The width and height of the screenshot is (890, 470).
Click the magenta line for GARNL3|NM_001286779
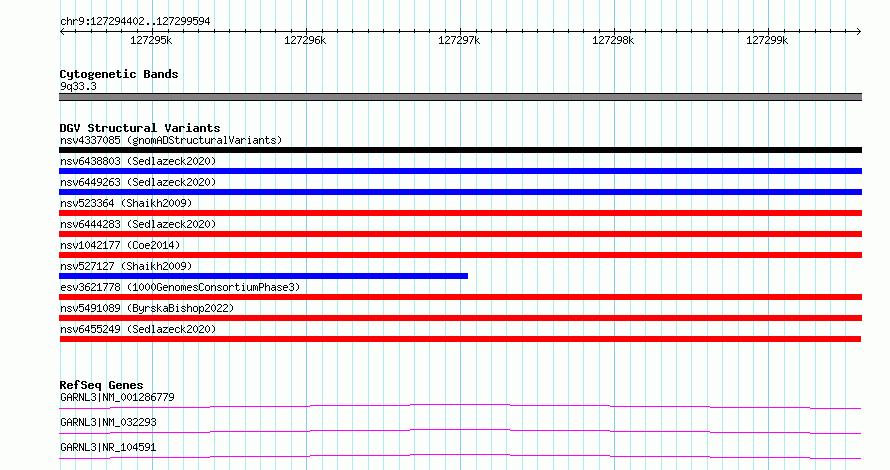[x=460, y=406]
